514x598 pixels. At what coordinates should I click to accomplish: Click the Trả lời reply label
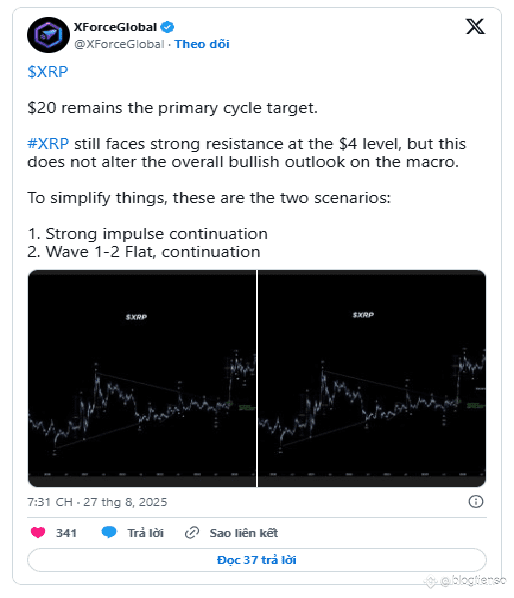(x=145, y=533)
